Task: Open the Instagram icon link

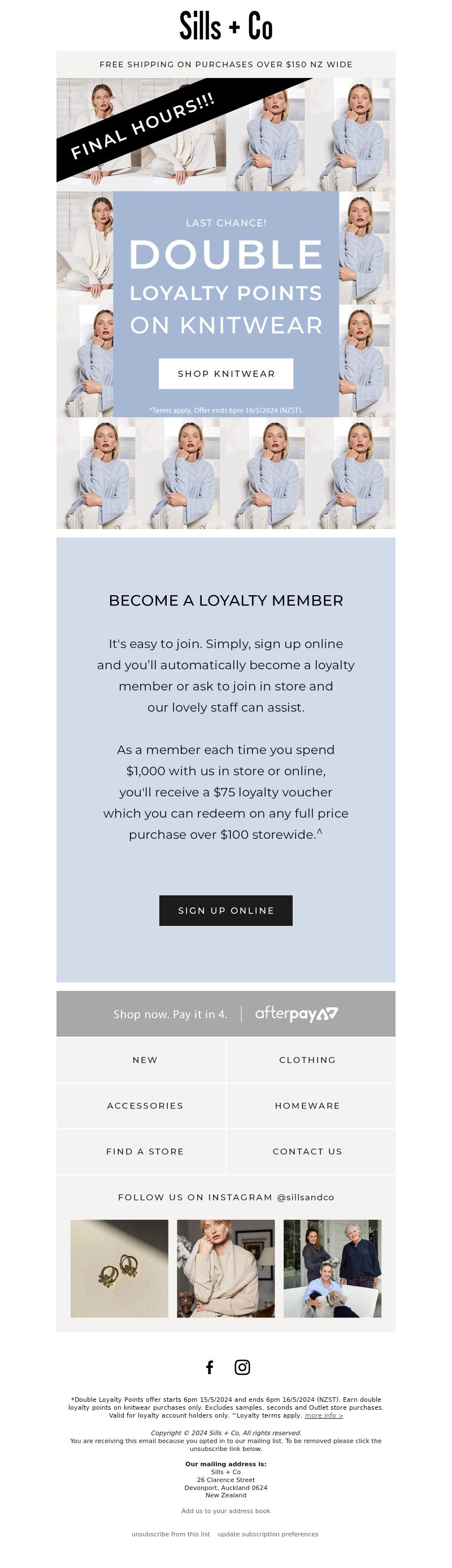Action: (x=242, y=1367)
